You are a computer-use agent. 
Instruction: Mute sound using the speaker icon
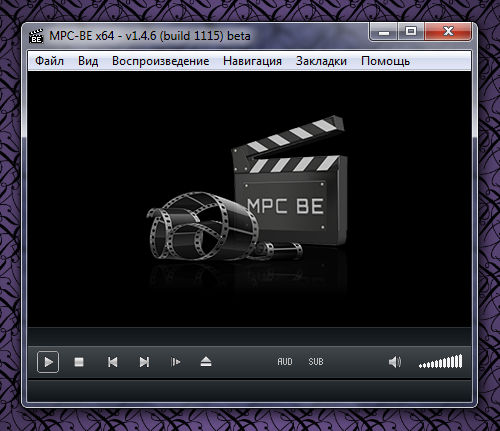(x=395, y=362)
